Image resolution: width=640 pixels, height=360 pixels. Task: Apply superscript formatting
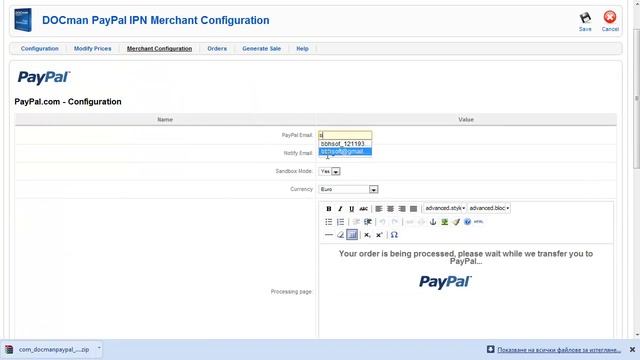[379, 235]
